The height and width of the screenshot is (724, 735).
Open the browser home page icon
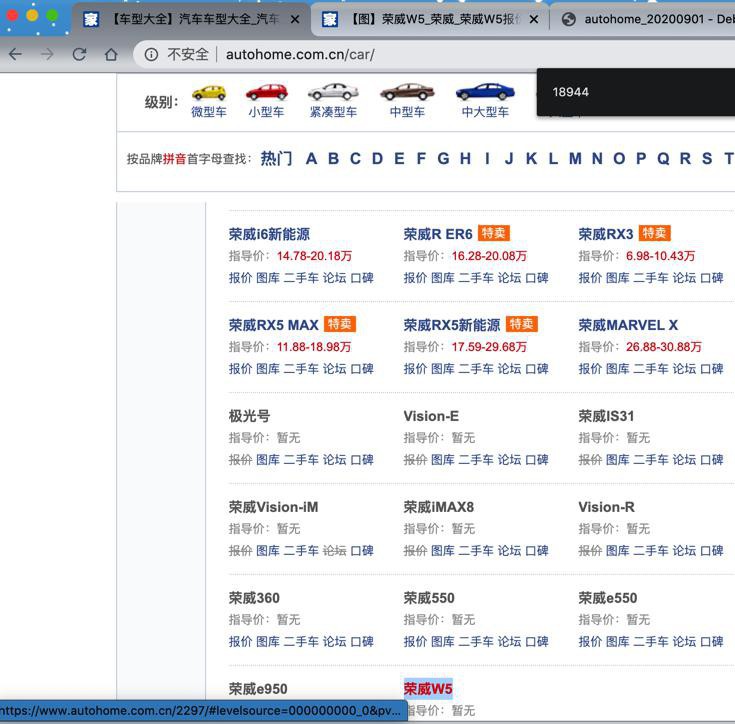111,55
